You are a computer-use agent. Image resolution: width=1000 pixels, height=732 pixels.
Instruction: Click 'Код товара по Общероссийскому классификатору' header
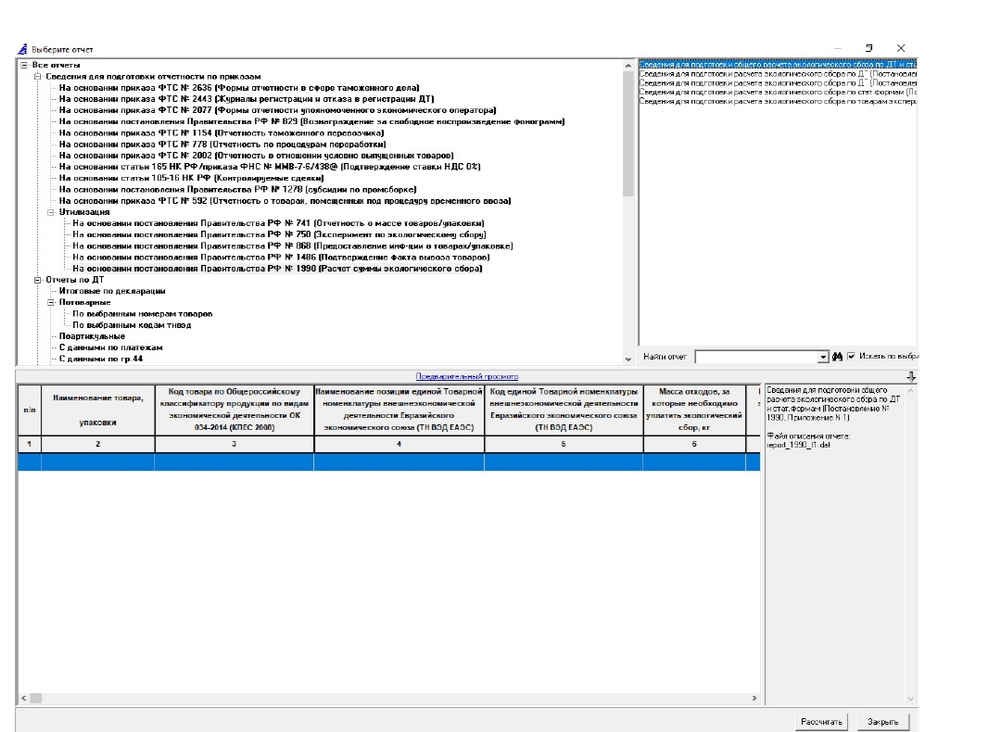tap(234, 410)
